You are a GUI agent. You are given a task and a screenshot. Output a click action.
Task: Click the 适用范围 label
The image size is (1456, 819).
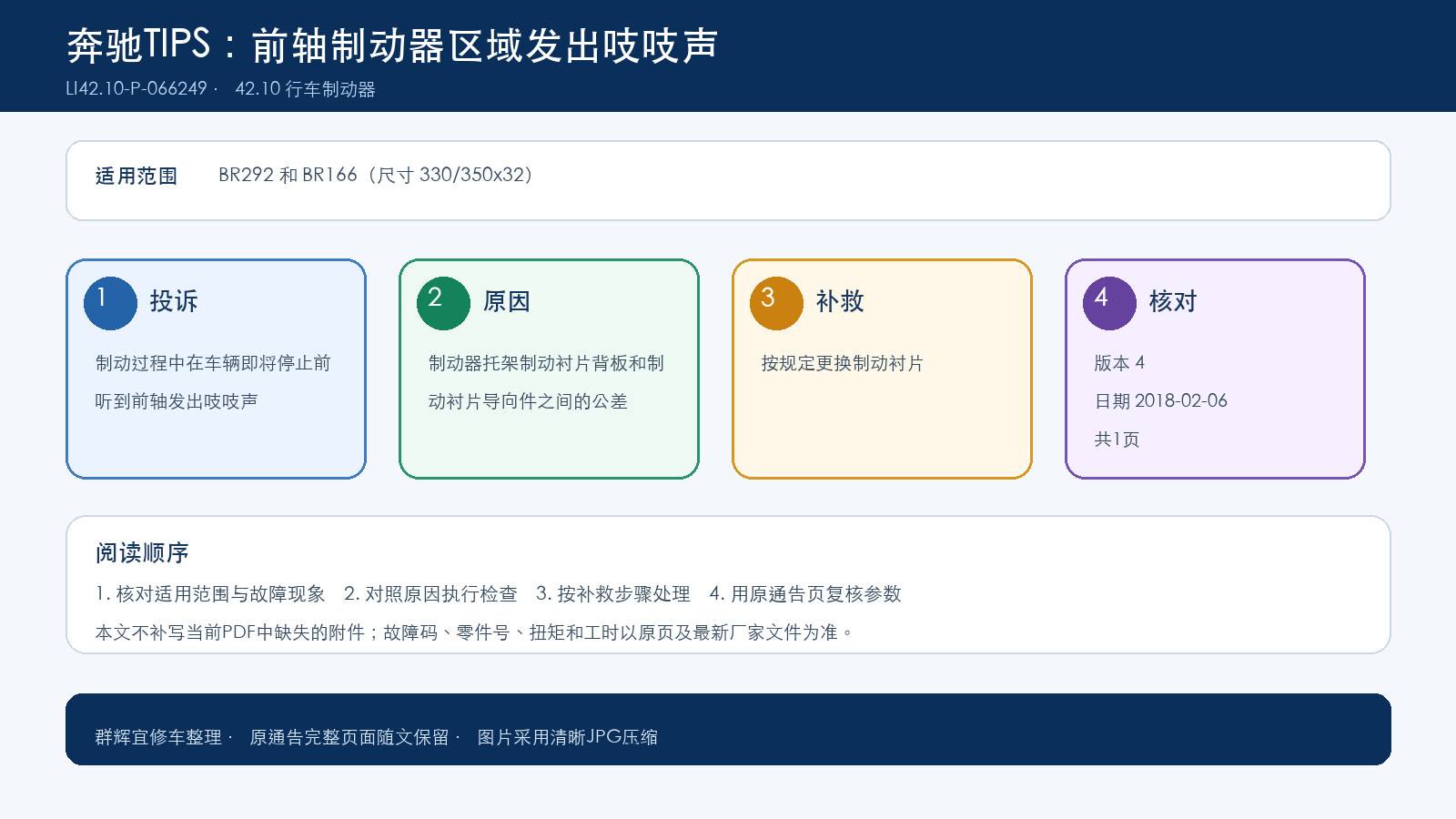coord(136,176)
